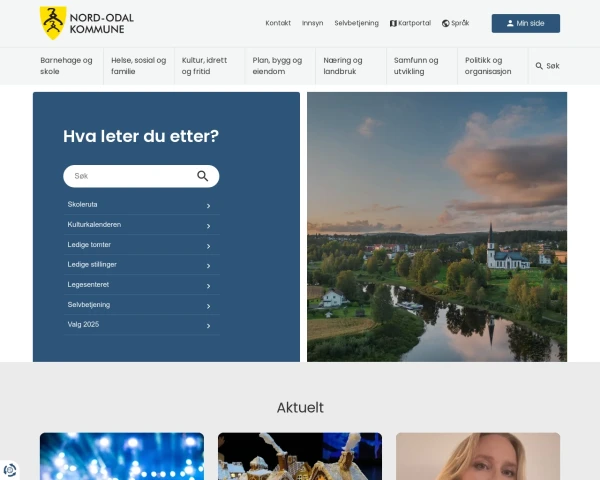Click the NORD-ODAL KOMMUNE wordmark text
Viewport: 600px width, 480px height.
coord(101,23)
